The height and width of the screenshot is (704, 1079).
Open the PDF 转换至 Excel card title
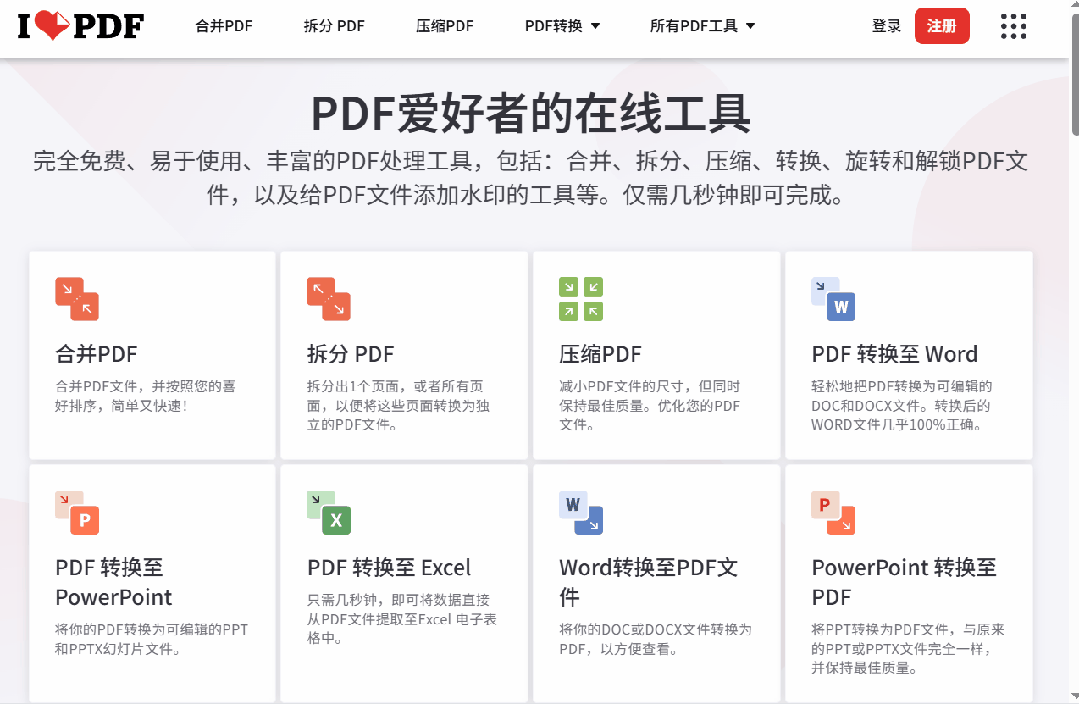(x=389, y=568)
